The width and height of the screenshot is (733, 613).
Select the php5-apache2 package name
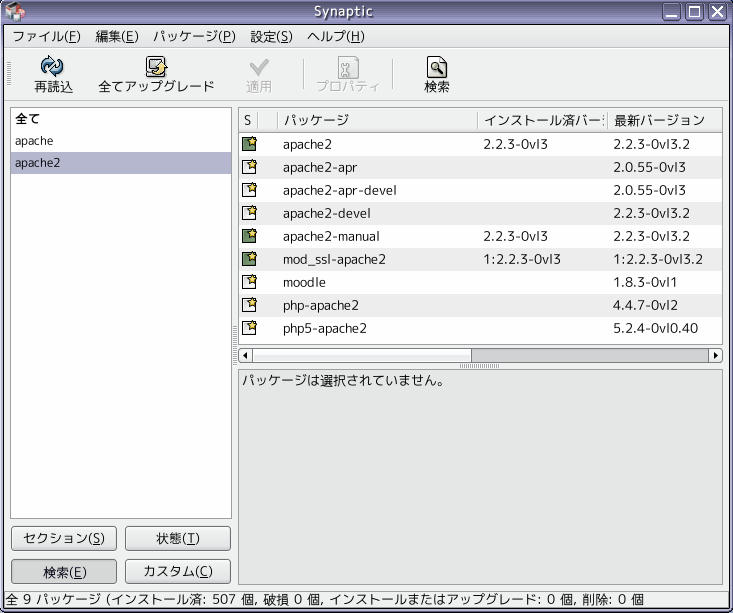pos(324,328)
